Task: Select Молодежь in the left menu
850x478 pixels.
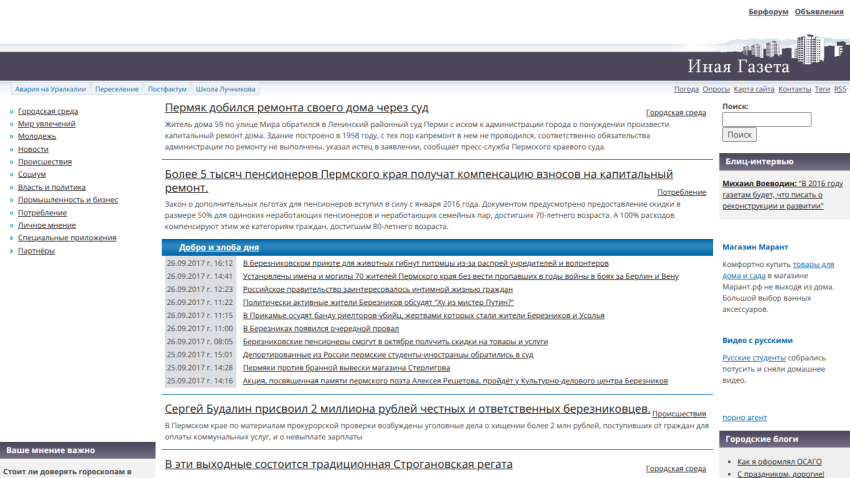Action: pyautogui.click(x=37, y=136)
